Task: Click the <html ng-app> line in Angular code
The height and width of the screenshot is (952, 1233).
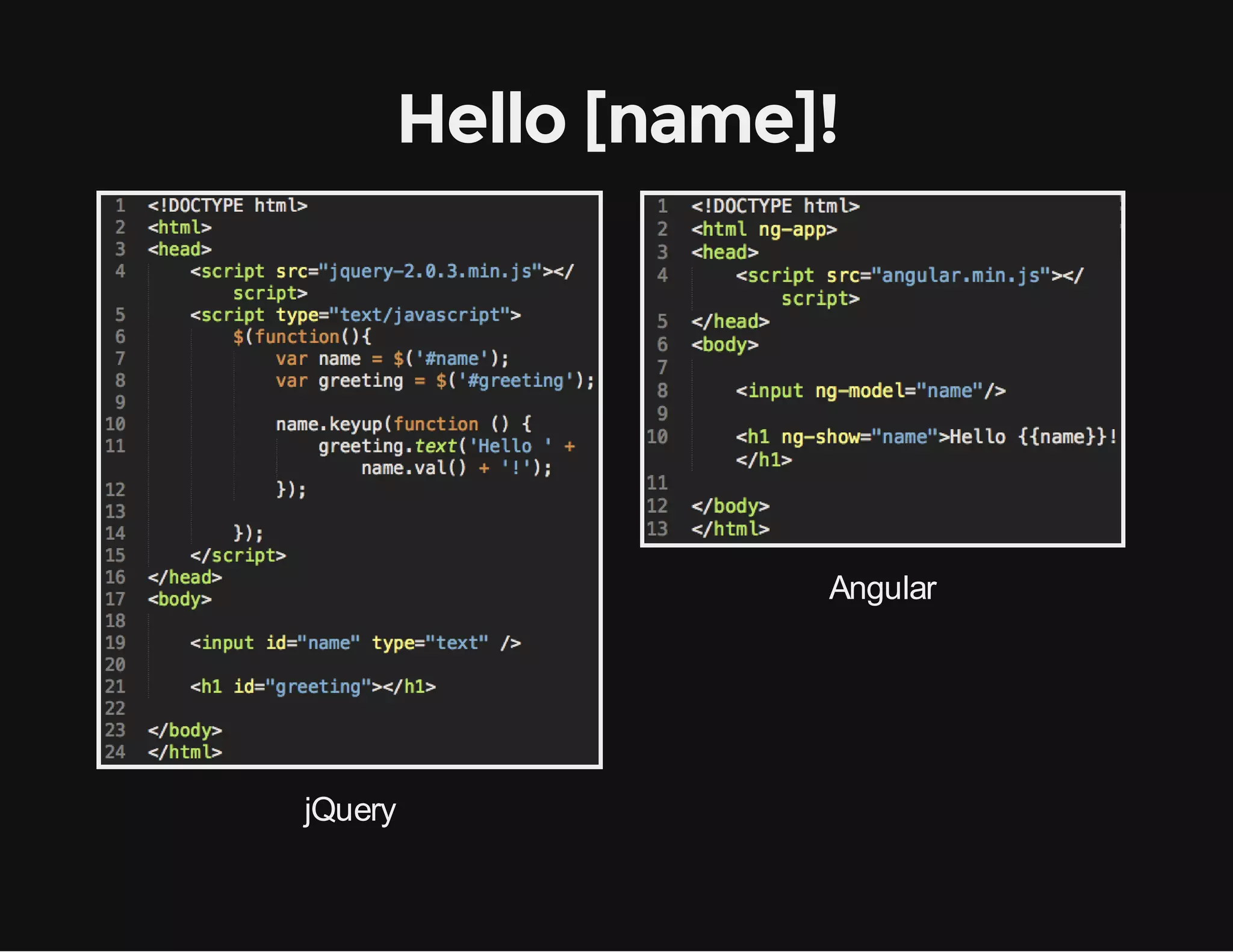Action: click(764, 229)
